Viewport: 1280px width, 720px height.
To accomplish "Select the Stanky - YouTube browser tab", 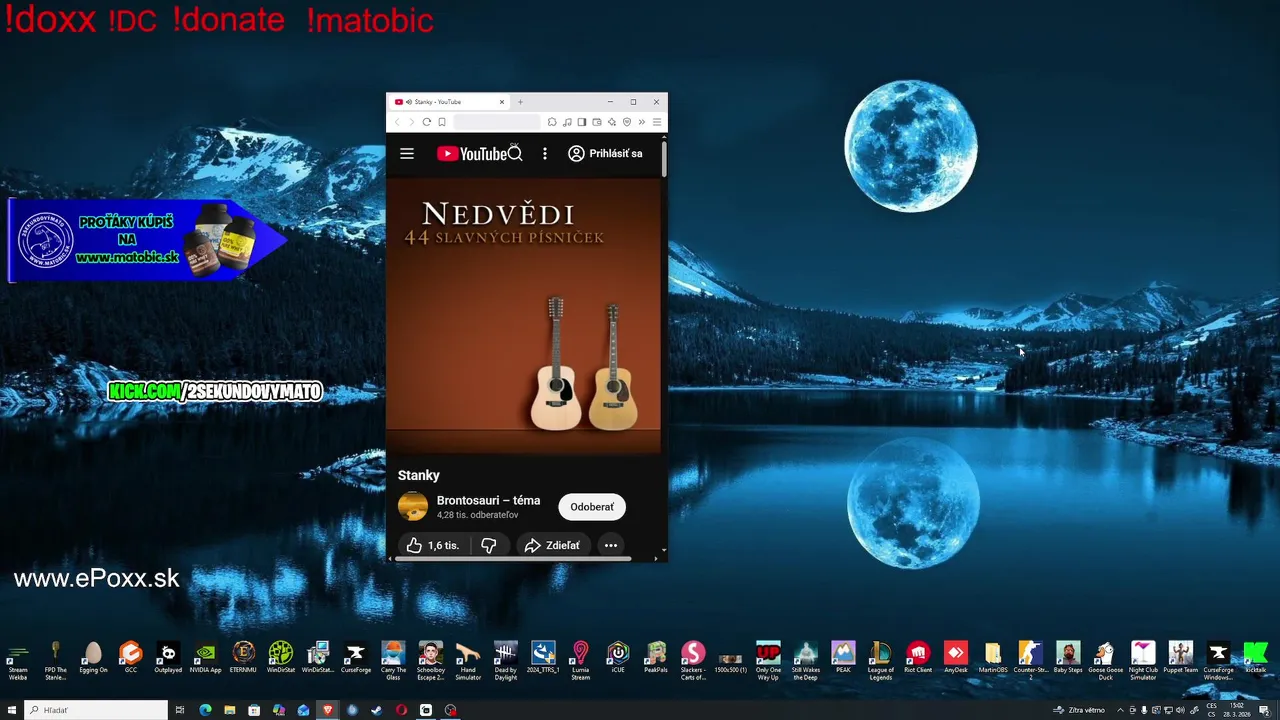I will (449, 102).
